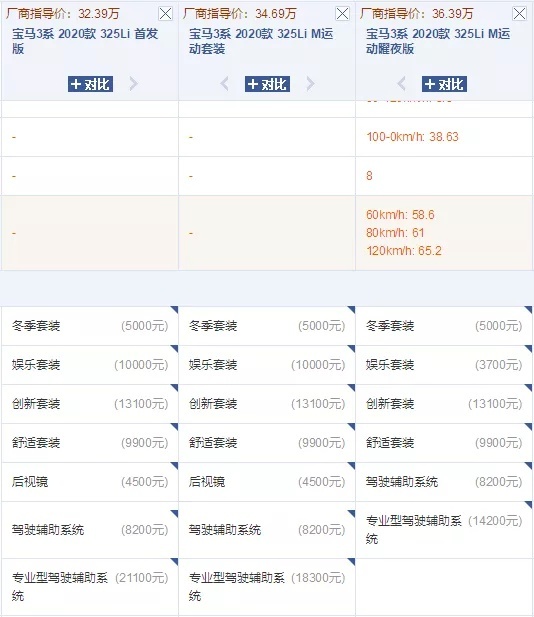This screenshot has width=534, height=617.
Task: Select 创新套装 (13100元) in 首发版 column
Action: click(x=90, y=404)
